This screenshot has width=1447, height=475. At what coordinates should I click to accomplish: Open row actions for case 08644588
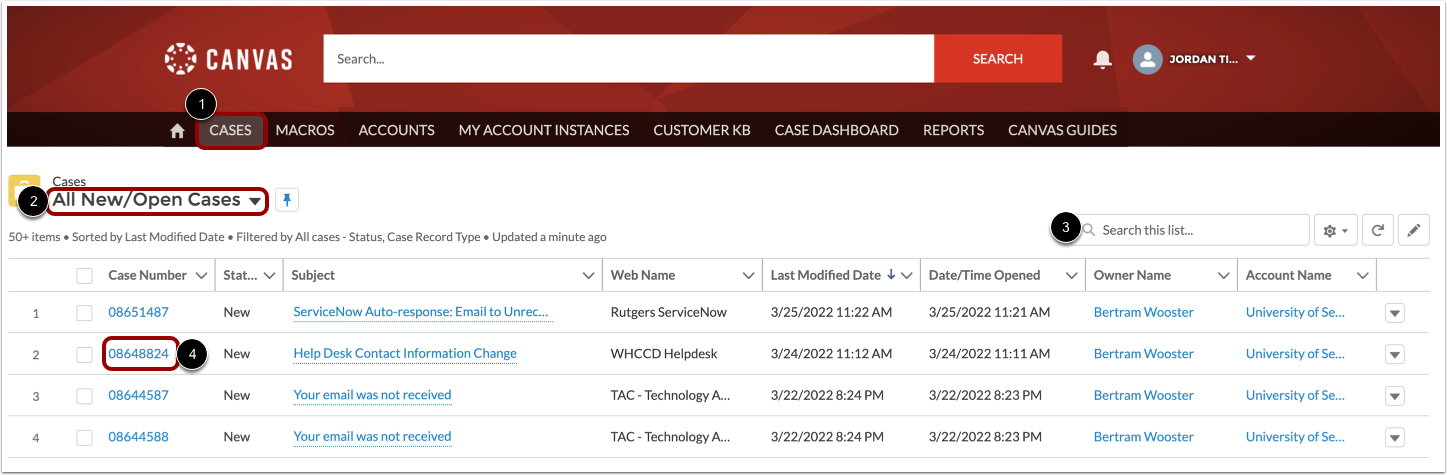[x=1395, y=437]
